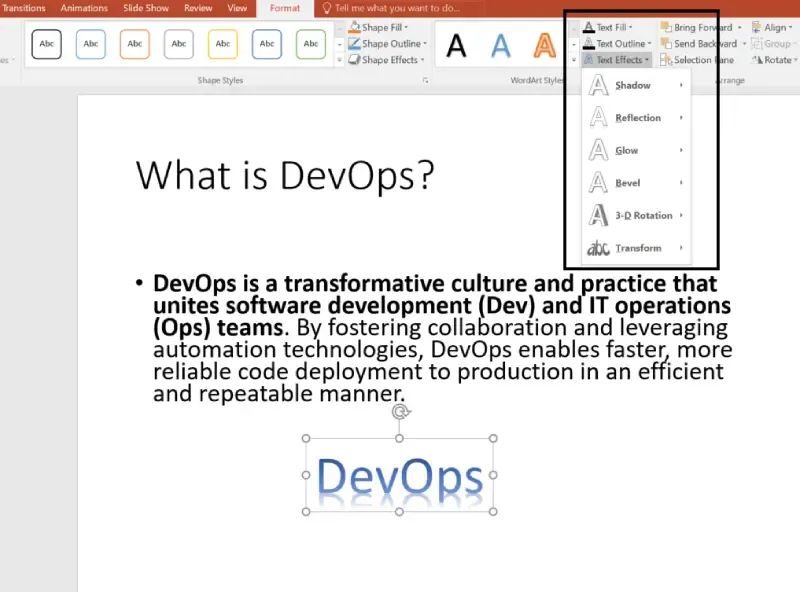The height and width of the screenshot is (592, 800).
Task: Click the 3-D Rotation letter icon
Action: click(598, 215)
